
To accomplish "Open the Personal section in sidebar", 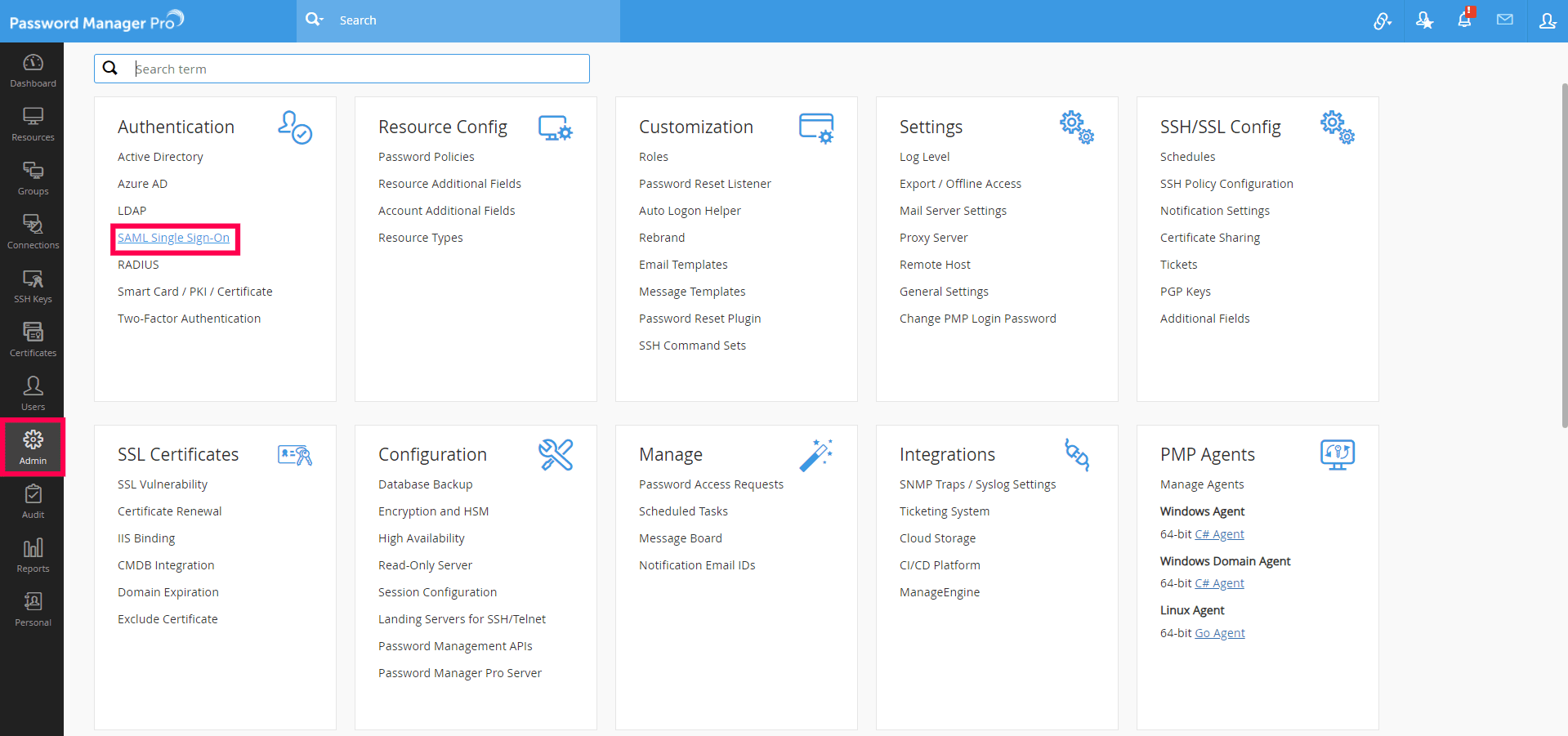I will coord(33,609).
